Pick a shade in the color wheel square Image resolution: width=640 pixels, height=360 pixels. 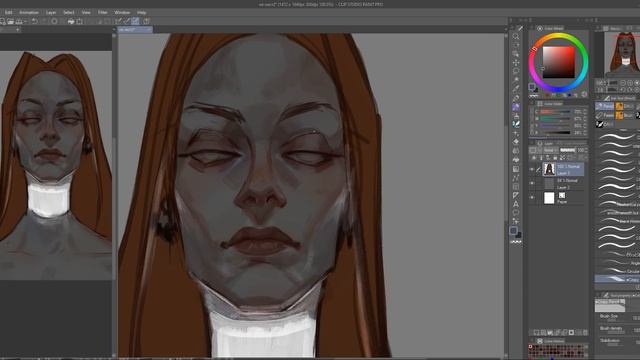(558, 62)
